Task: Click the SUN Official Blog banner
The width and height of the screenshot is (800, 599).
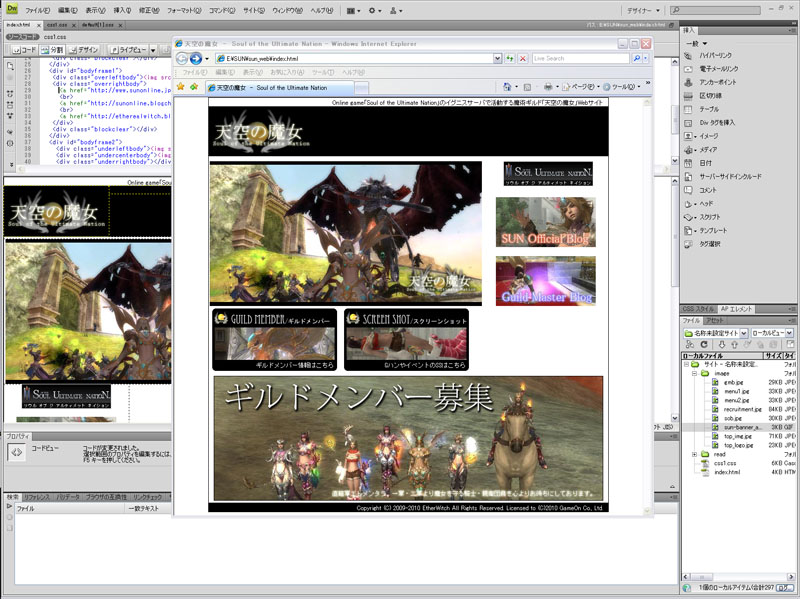Action: pyautogui.click(x=545, y=222)
